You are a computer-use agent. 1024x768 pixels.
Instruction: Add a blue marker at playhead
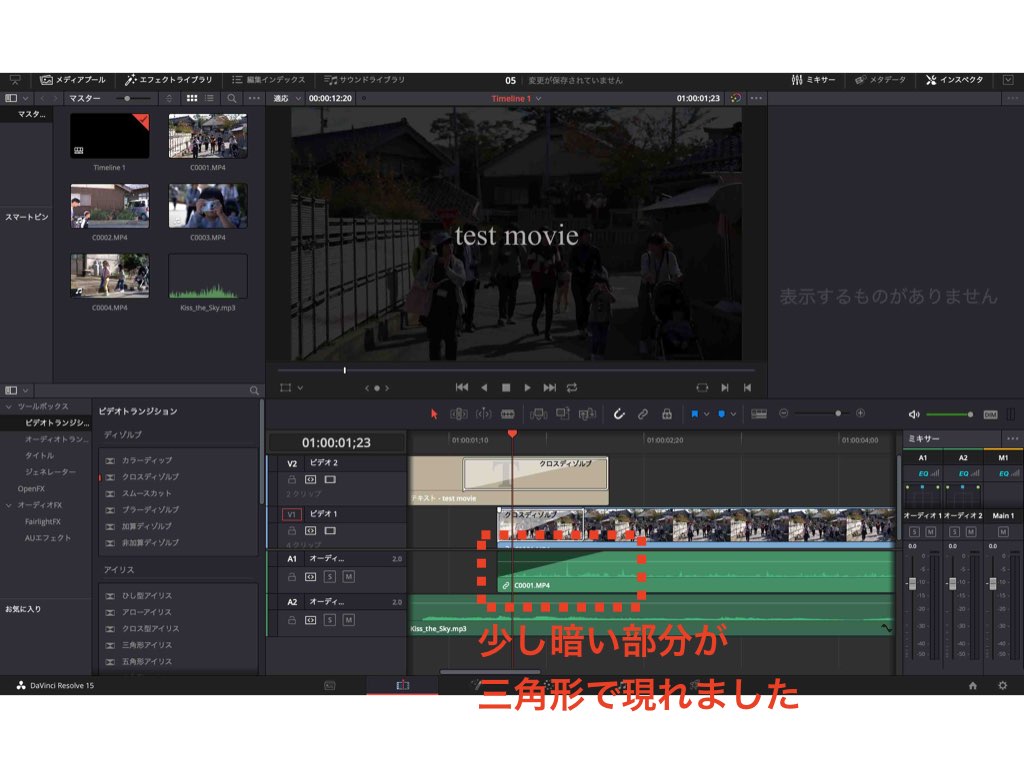tap(722, 414)
